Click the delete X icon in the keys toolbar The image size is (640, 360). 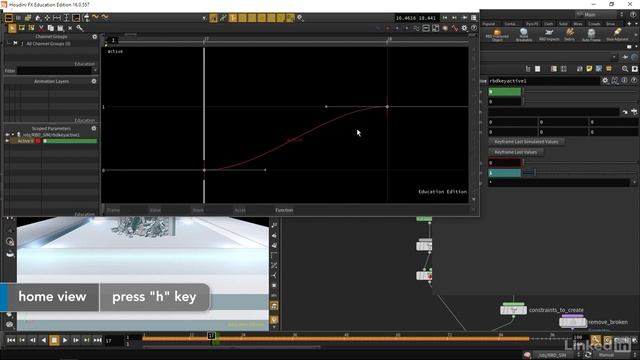(x=70, y=28)
